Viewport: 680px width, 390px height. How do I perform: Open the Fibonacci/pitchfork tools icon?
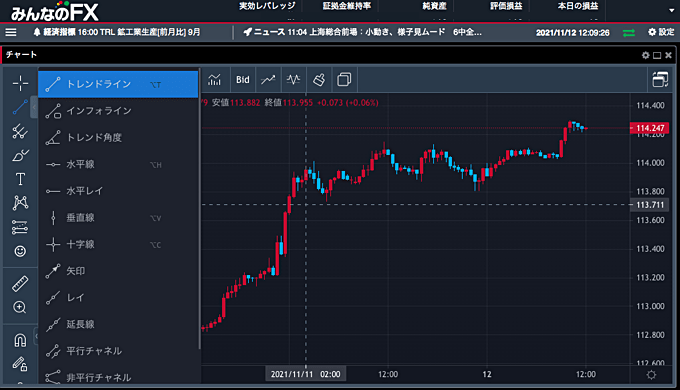tap(20, 131)
